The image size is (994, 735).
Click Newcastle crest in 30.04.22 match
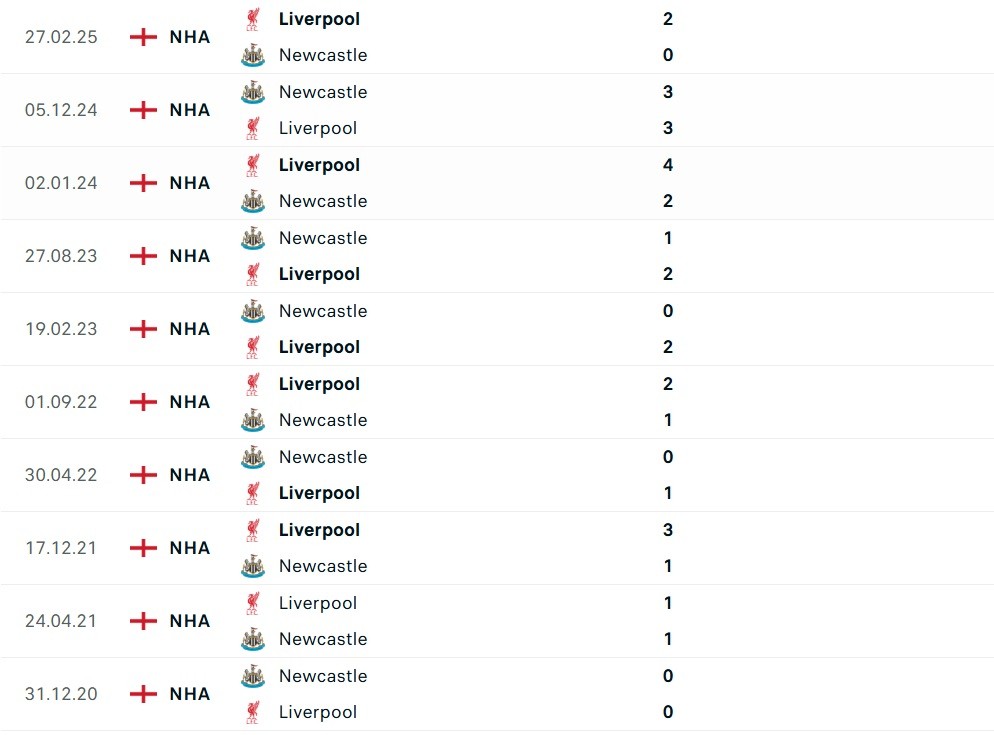click(253, 457)
